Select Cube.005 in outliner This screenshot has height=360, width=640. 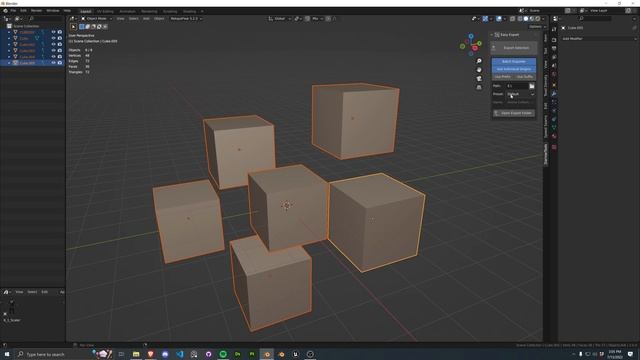coord(27,62)
